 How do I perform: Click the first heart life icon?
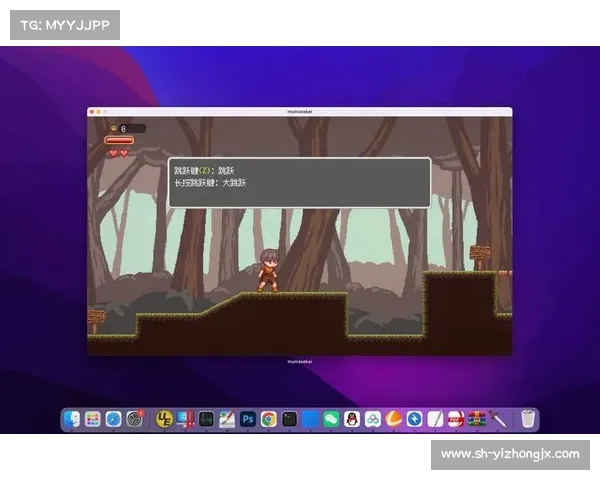(x=113, y=153)
